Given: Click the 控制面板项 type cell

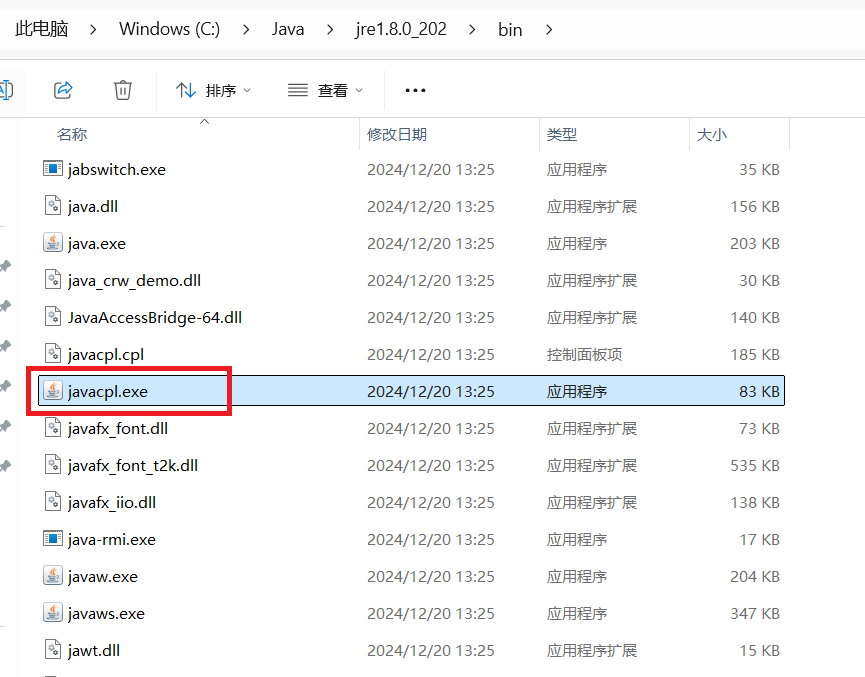Looking at the screenshot, I should click(x=584, y=354).
